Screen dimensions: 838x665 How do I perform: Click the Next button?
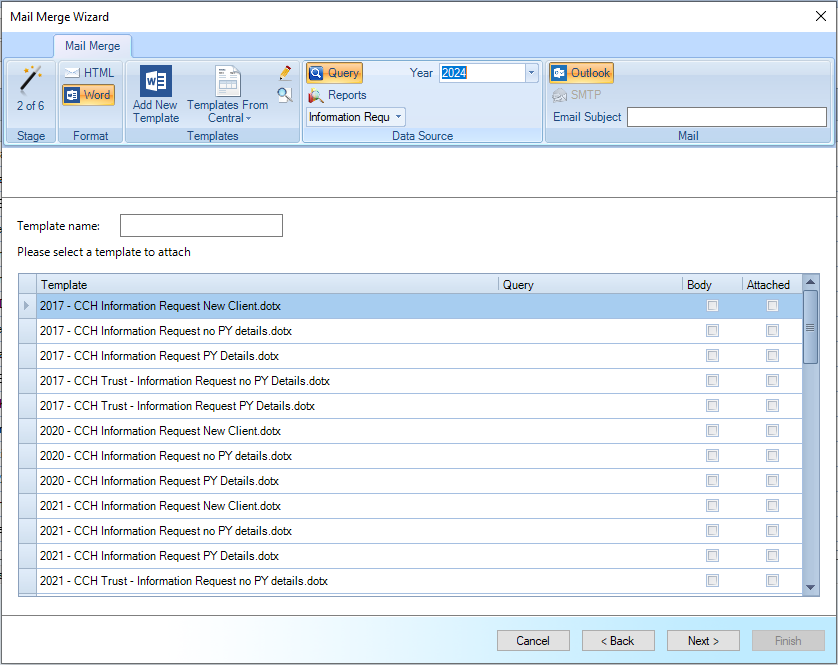point(703,641)
